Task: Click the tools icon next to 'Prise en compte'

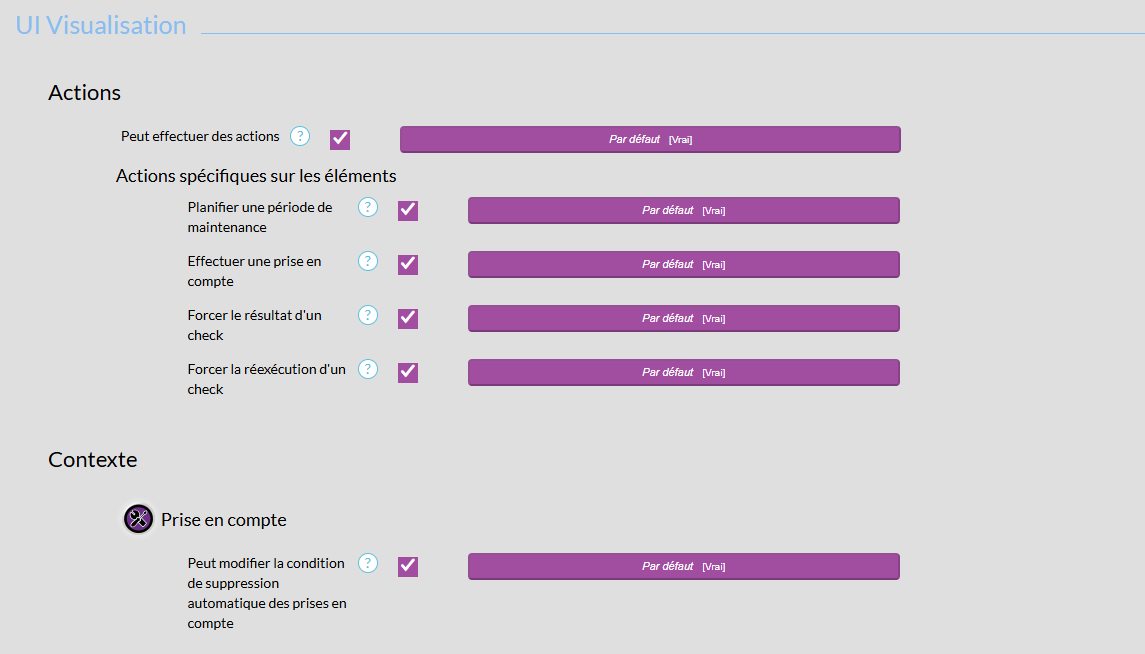Action: 139,519
